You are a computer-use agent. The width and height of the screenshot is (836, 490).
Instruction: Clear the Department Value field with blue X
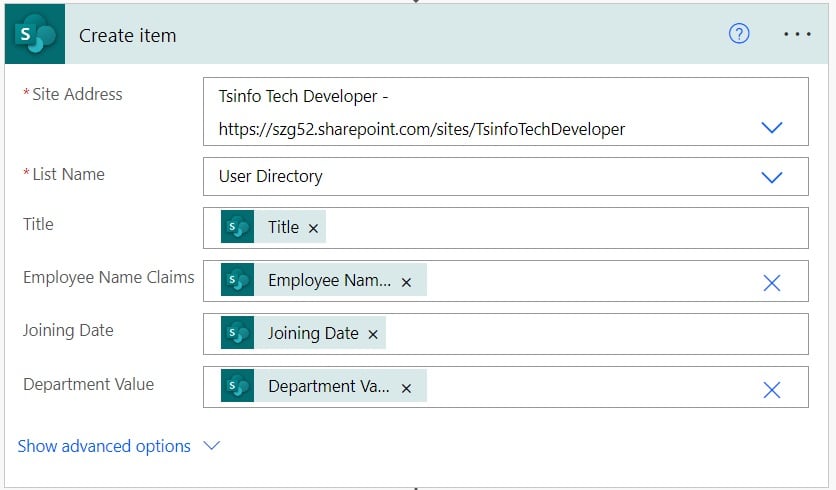tap(771, 390)
